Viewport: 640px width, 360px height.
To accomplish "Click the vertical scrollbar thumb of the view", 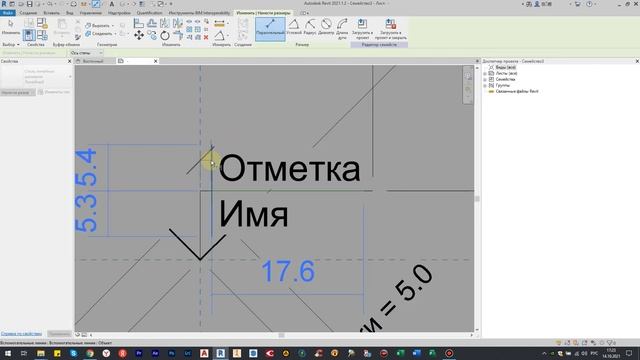I will click(477, 199).
